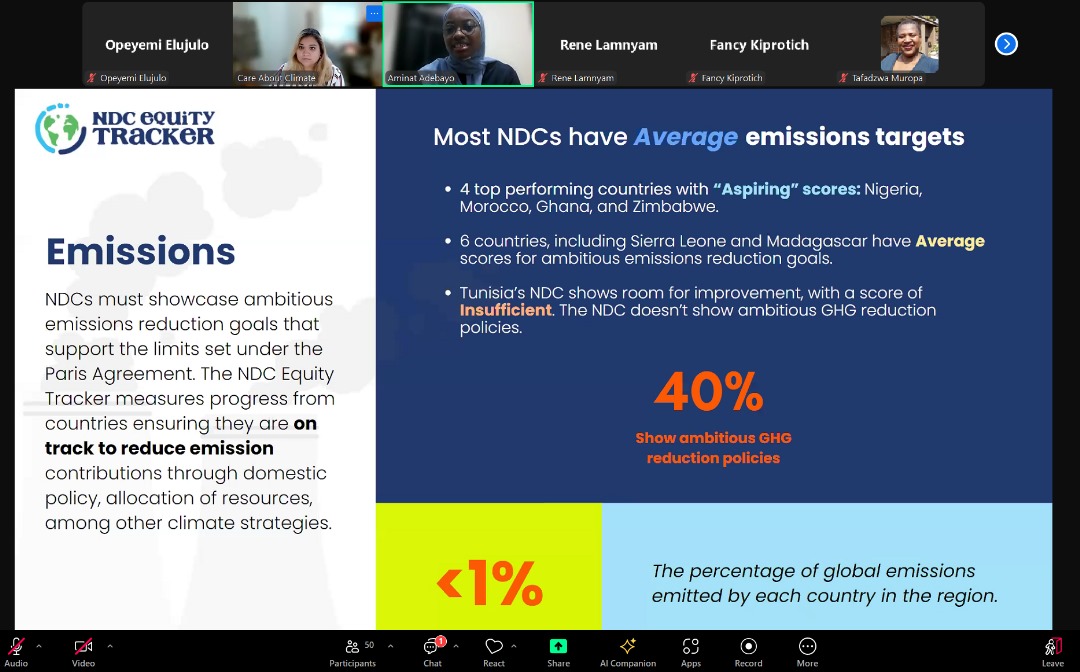Select Aminat Adebayo's video thumbnail

pyautogui.click(x=457, y=44)
